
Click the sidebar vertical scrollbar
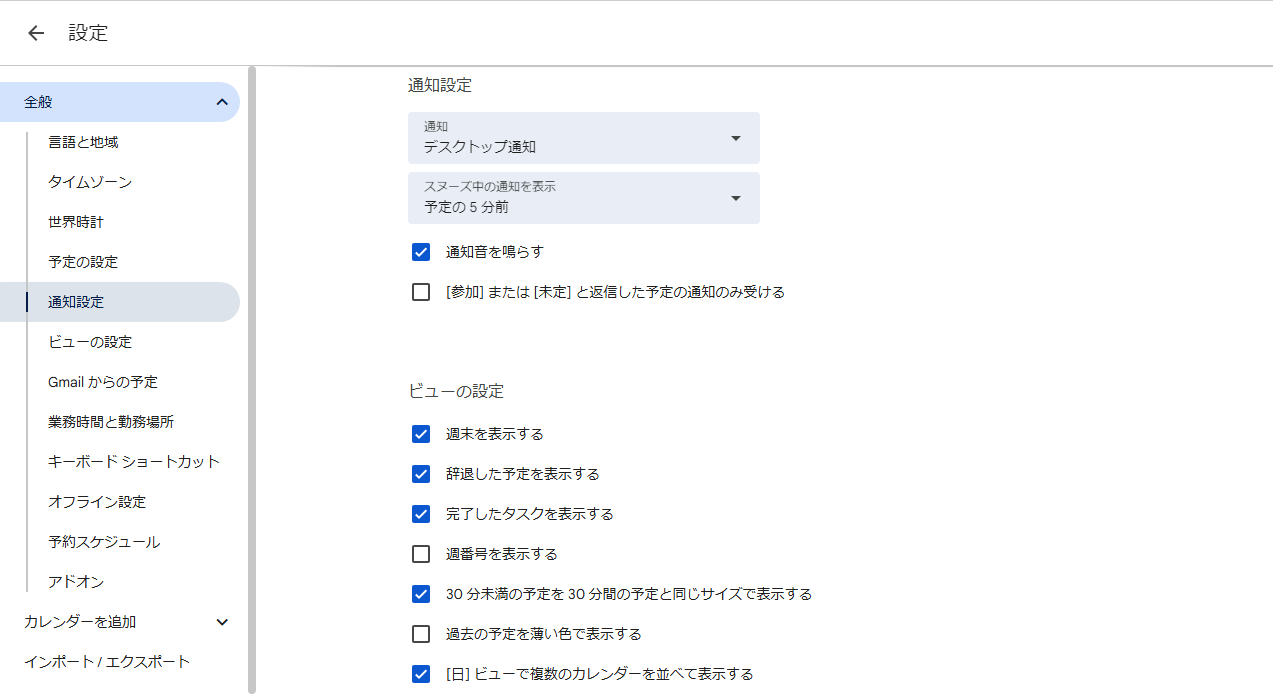[x=252, y=380]
